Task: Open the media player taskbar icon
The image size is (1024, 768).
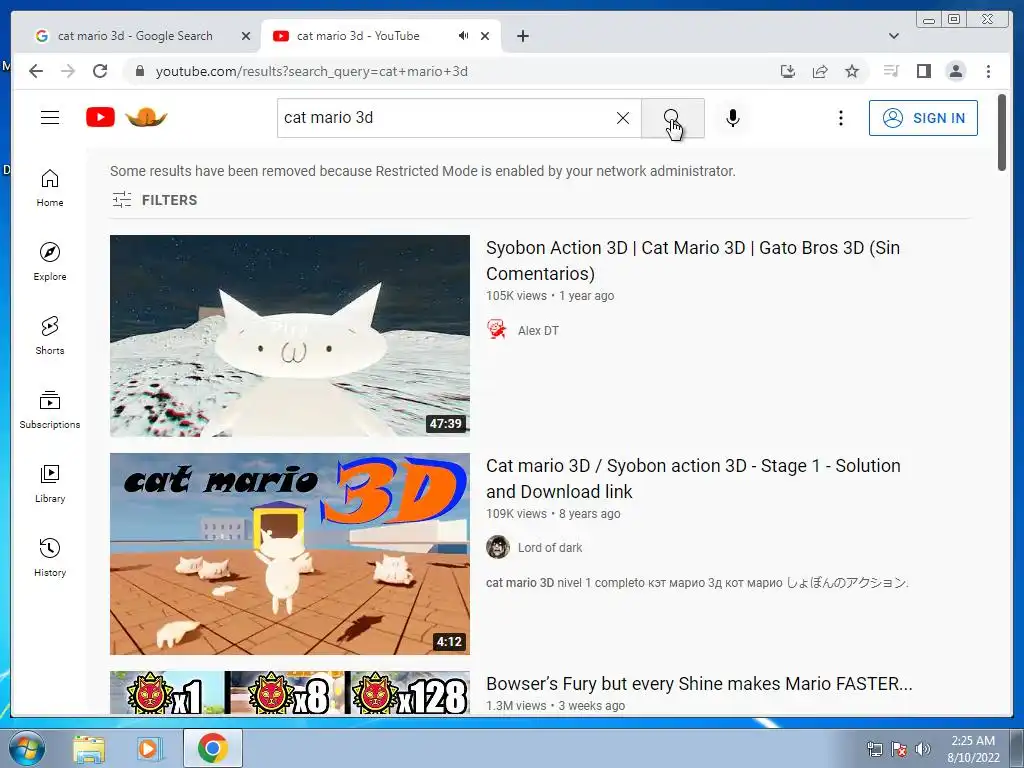Action: (x=150, y=748)
